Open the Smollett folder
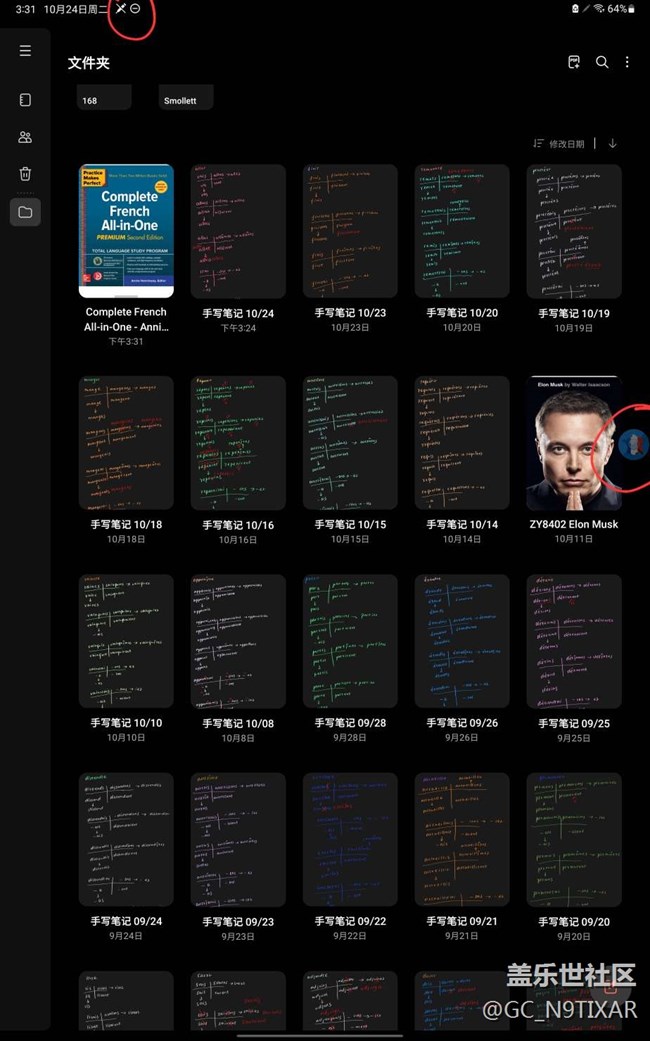The height and width of the screenshot is (1041, 650). (186, 99)
